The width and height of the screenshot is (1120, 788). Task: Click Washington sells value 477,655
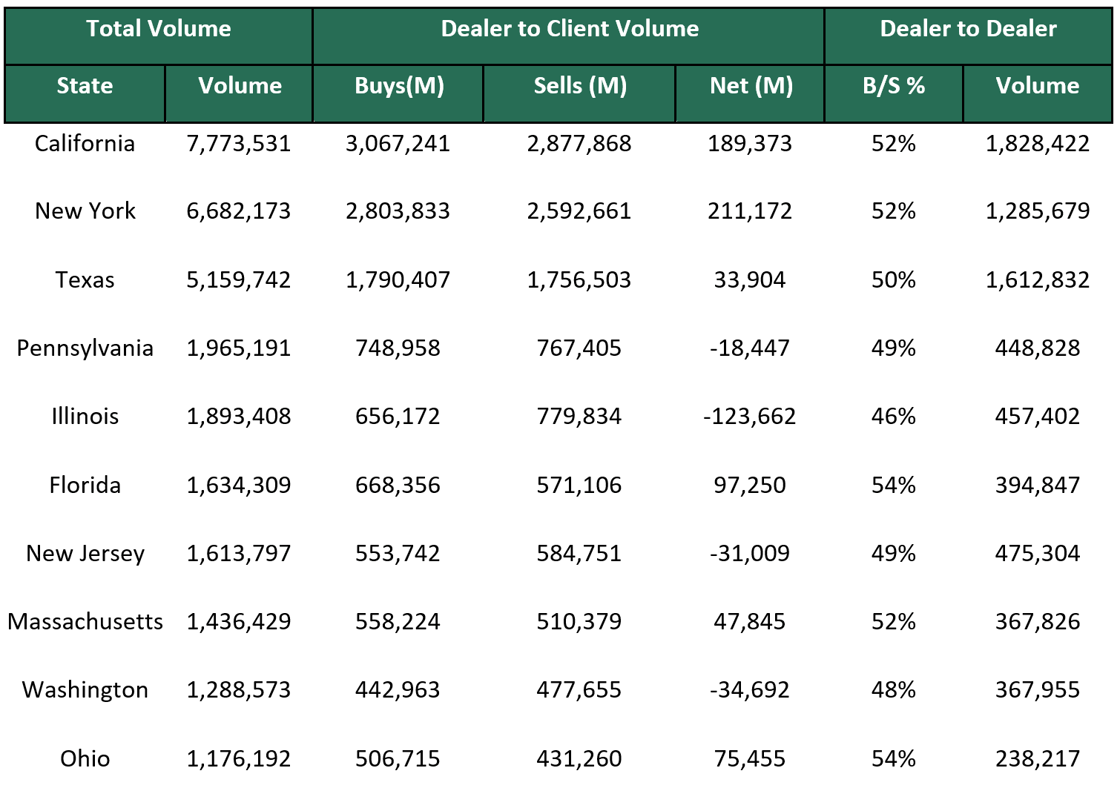click(x=579, y=690)
